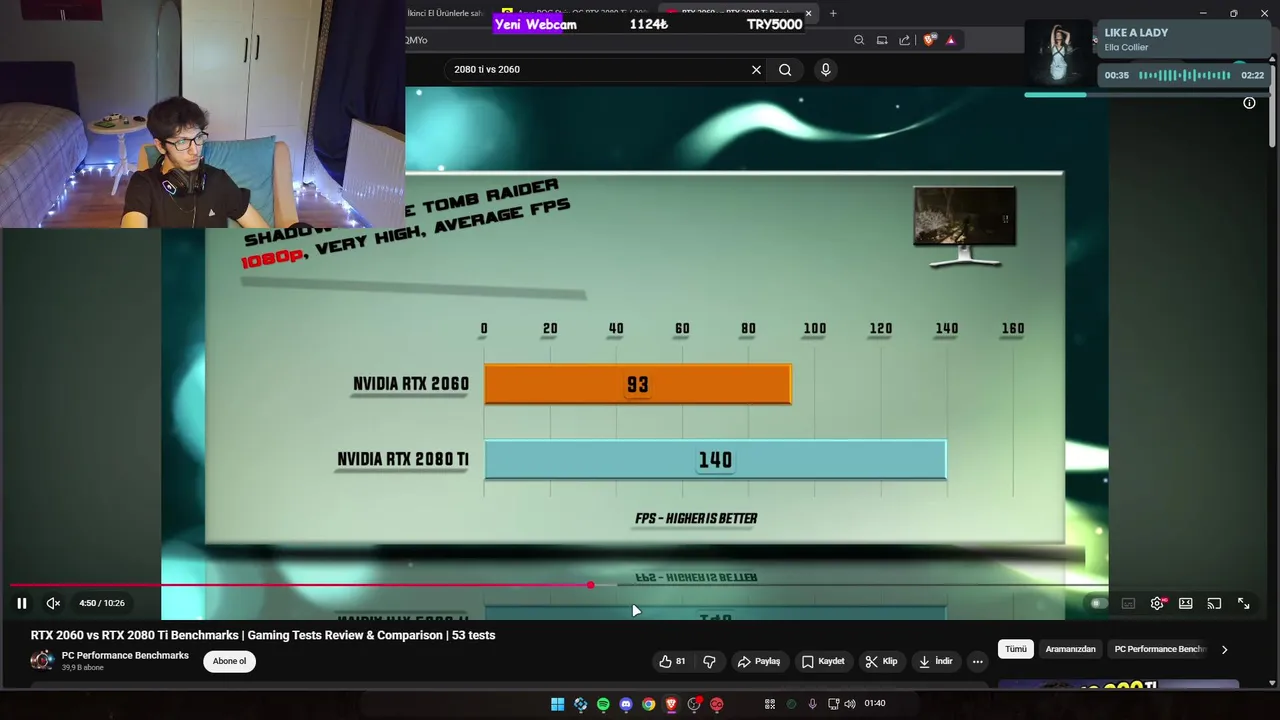The height and width of the screenshot is (720, 1280).
Task: Open more actions three-dot menu
Action: (978, 661)
